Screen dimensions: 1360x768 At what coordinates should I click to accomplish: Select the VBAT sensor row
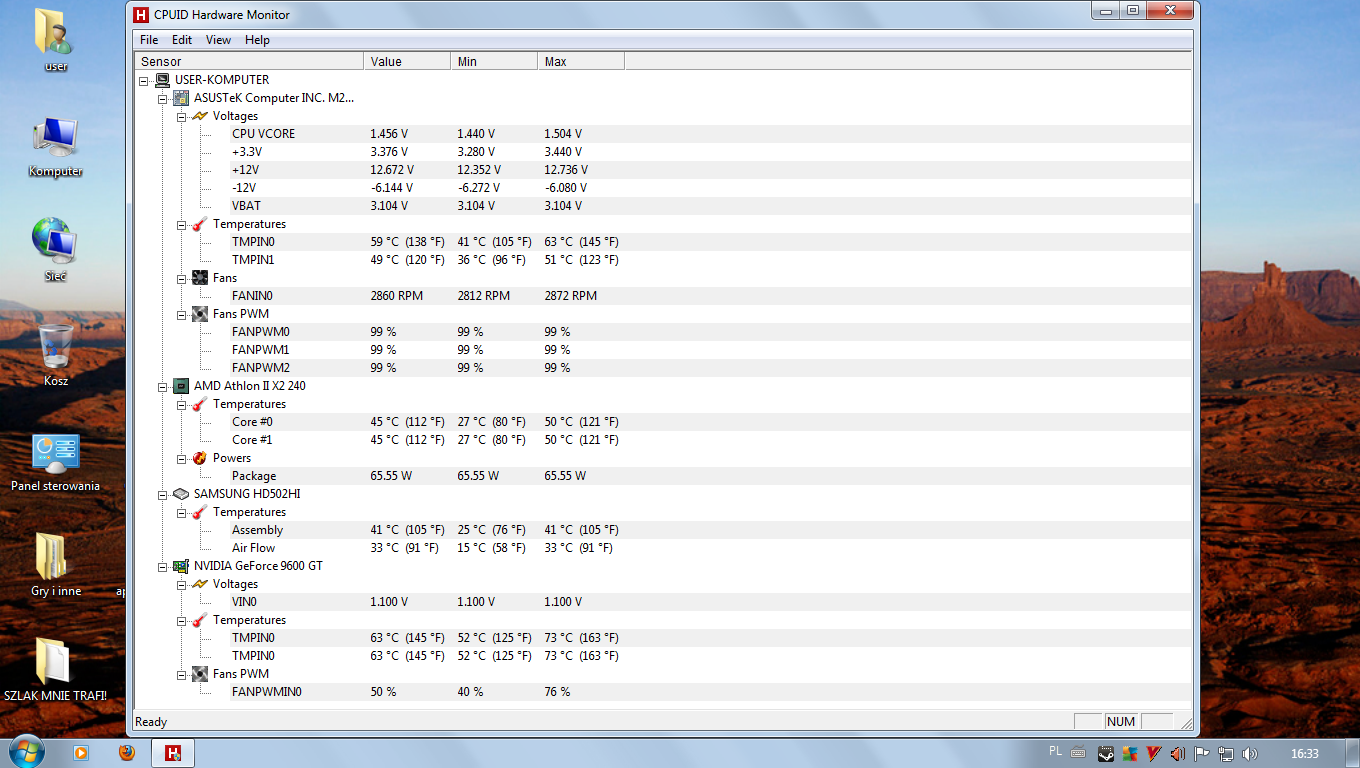[x=710, y=206]
